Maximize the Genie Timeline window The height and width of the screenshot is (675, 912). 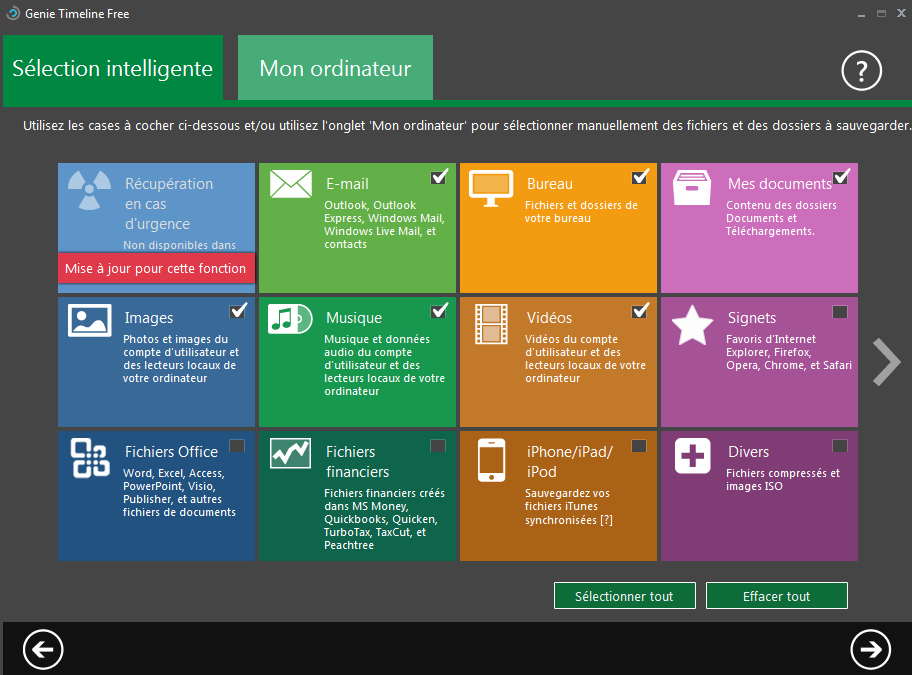[x=881, y=13]
